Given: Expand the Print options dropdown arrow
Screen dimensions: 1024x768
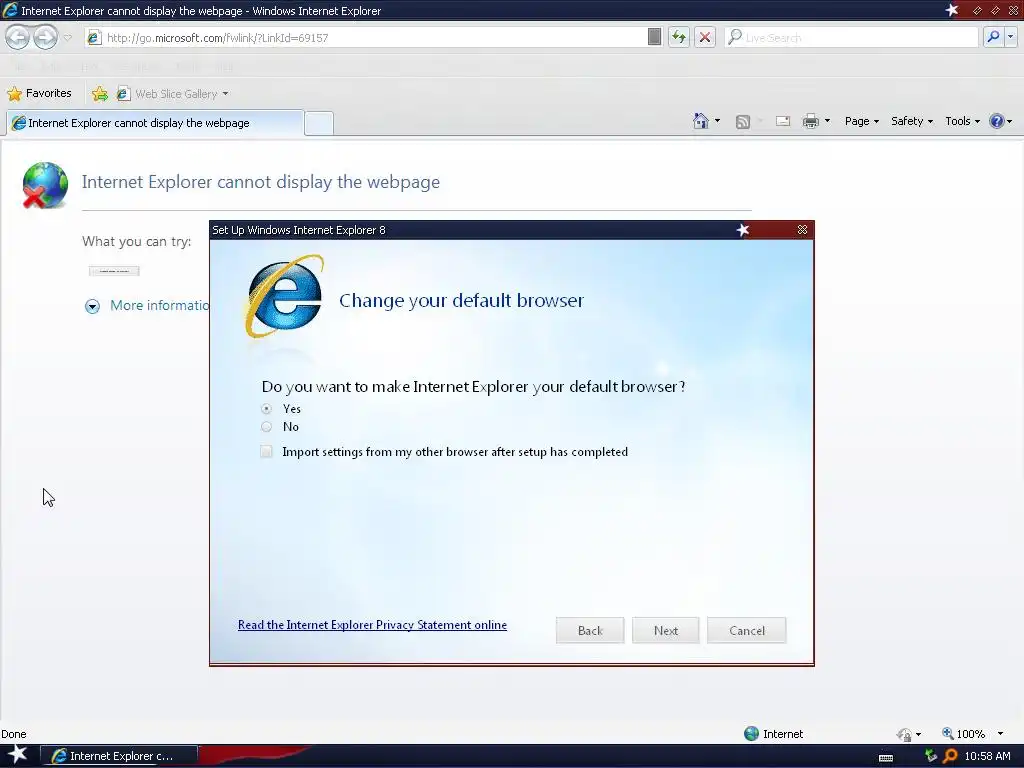Looking at the screenshot, I should click(827, 121).
